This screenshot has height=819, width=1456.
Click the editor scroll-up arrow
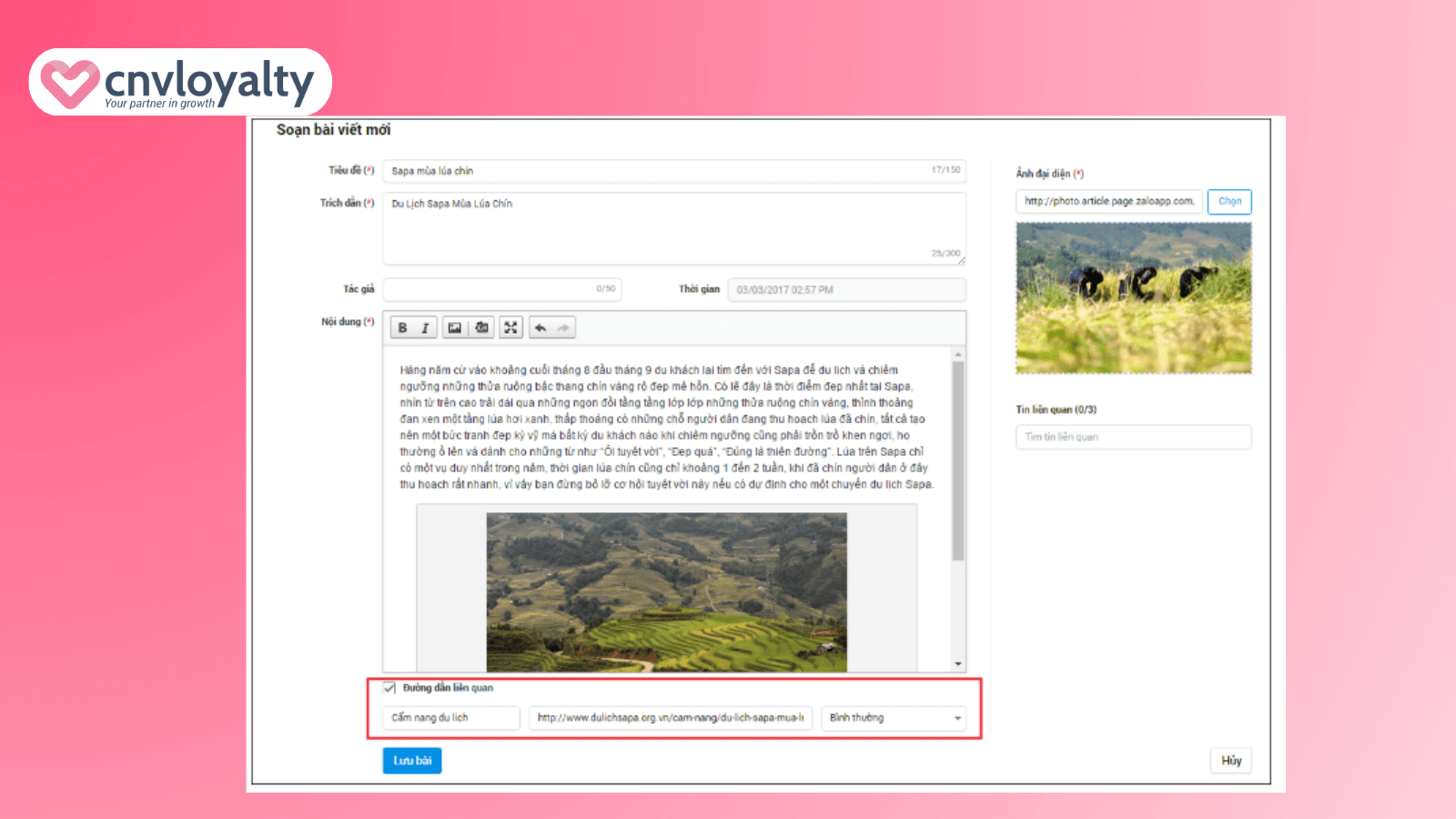(957, 354)
